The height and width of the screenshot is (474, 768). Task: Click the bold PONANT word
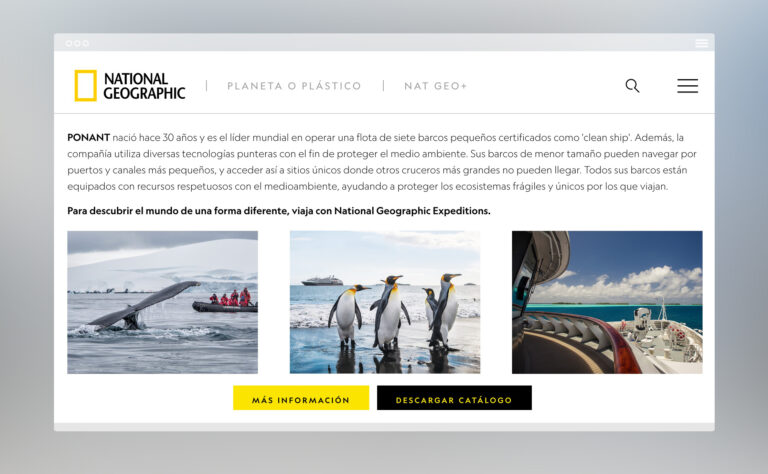88,138
